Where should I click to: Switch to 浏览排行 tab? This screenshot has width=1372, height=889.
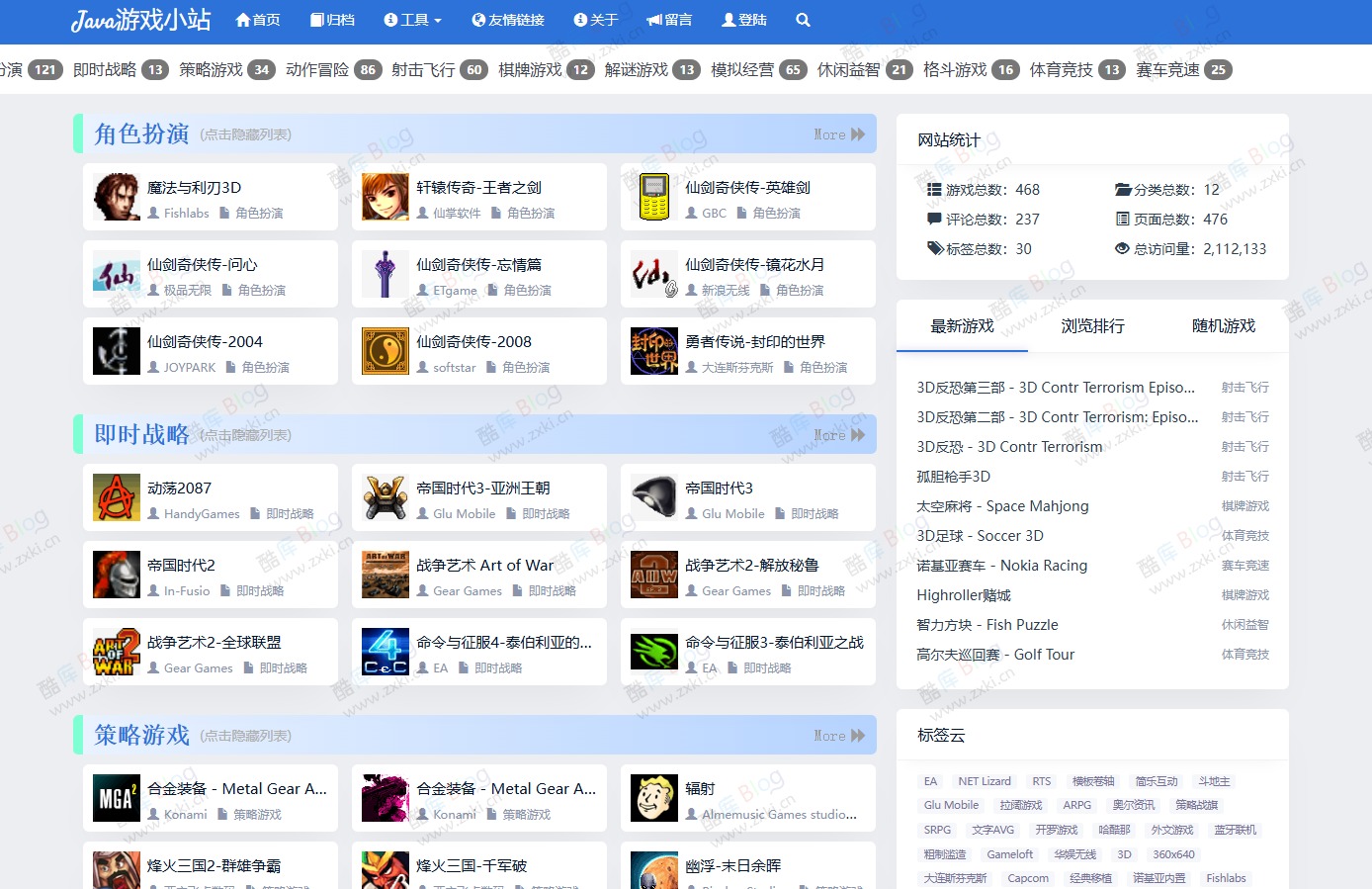(1092, 325)
